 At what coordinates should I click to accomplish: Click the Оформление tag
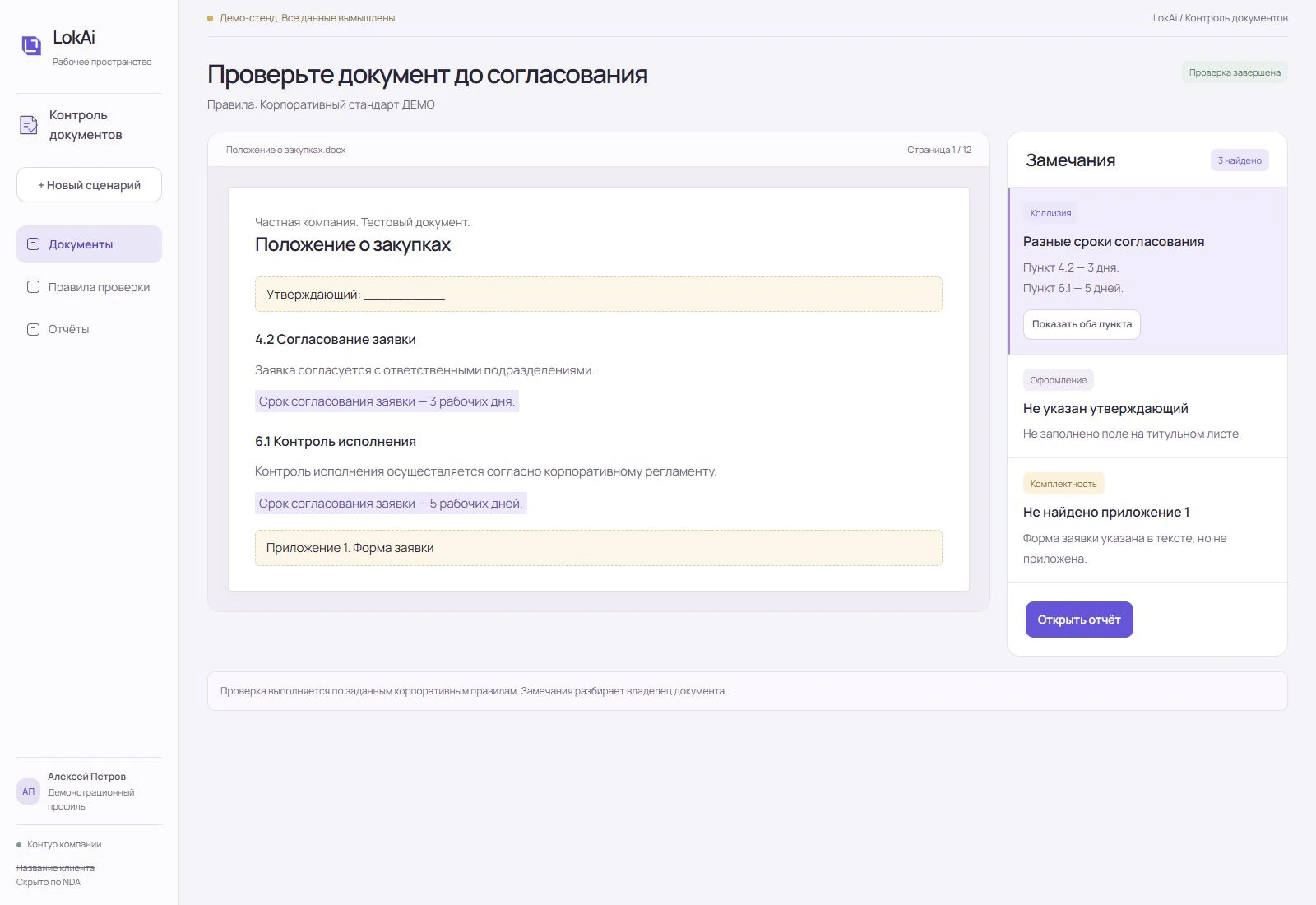[1059, 380]
